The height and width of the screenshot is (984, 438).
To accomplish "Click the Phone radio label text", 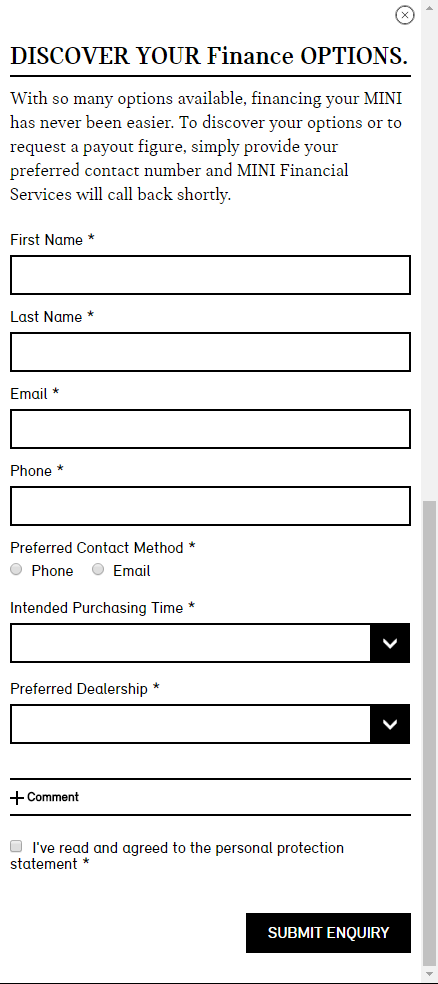I will pyautogui.click(x=52, y=571).
